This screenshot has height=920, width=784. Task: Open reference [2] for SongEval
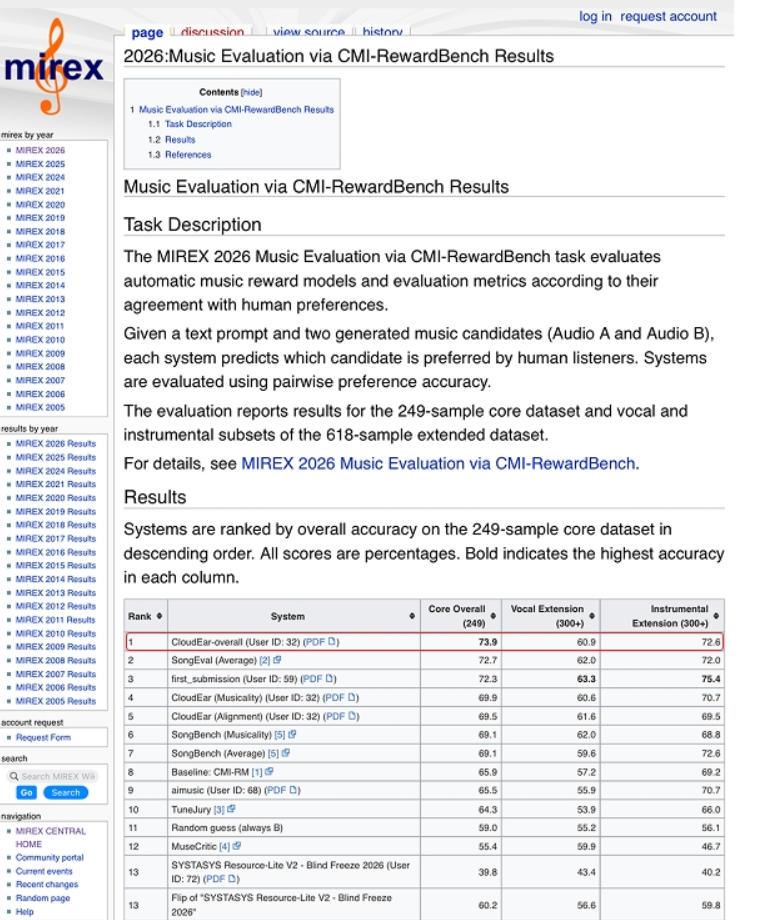[265, 660]
